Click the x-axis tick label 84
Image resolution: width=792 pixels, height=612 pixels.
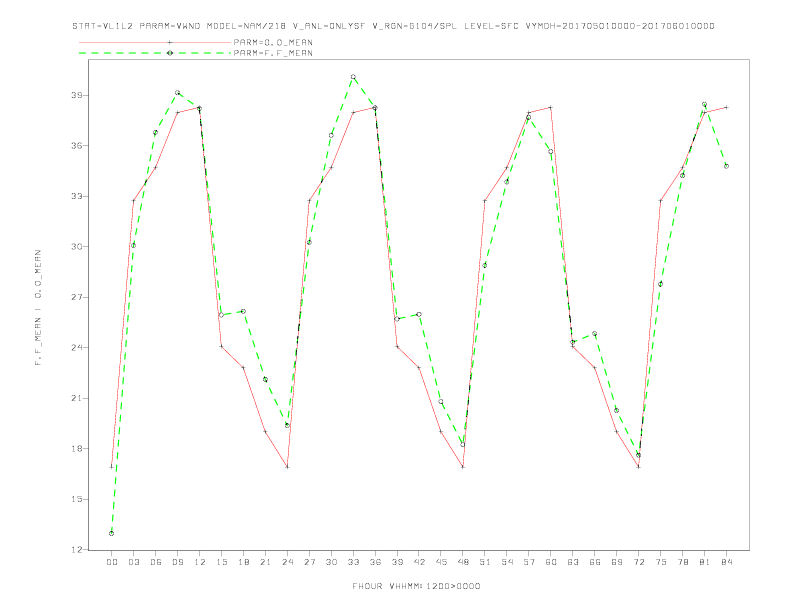pos(727,562)
